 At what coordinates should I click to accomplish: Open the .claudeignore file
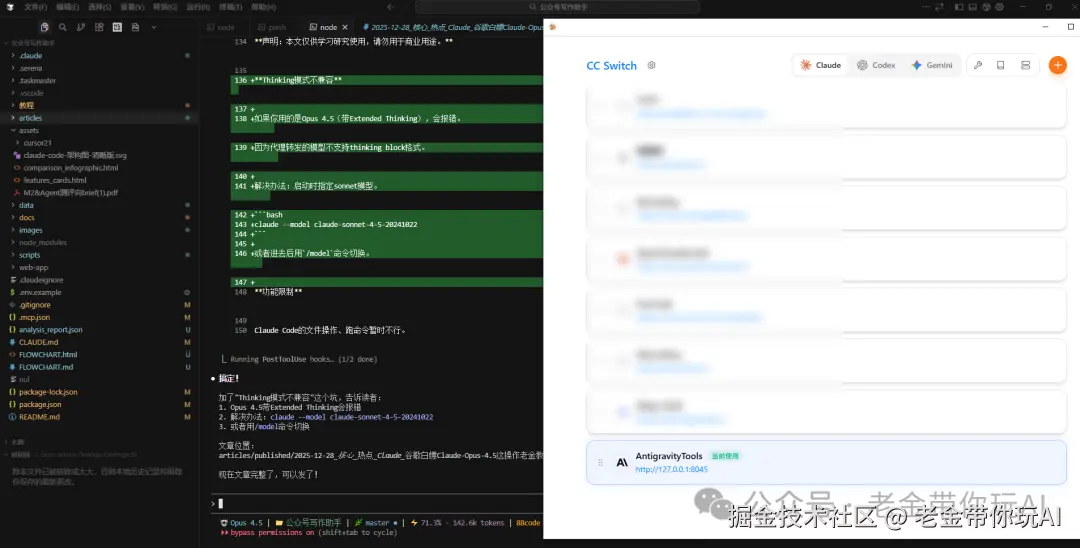coord(41,280)
